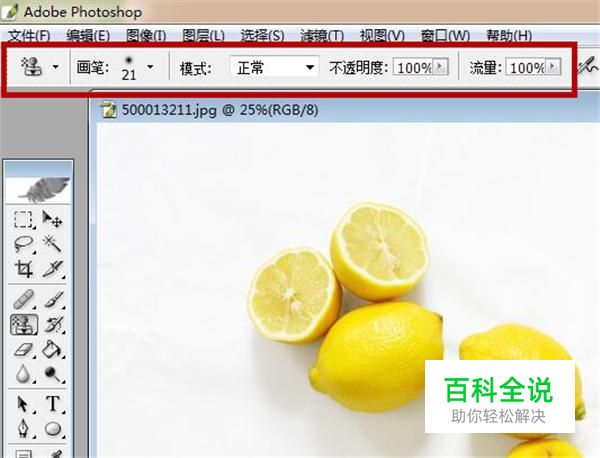This screenshot has height=458, width=600.
Task: Select the Eraser tool
Action: click(23, 349)
